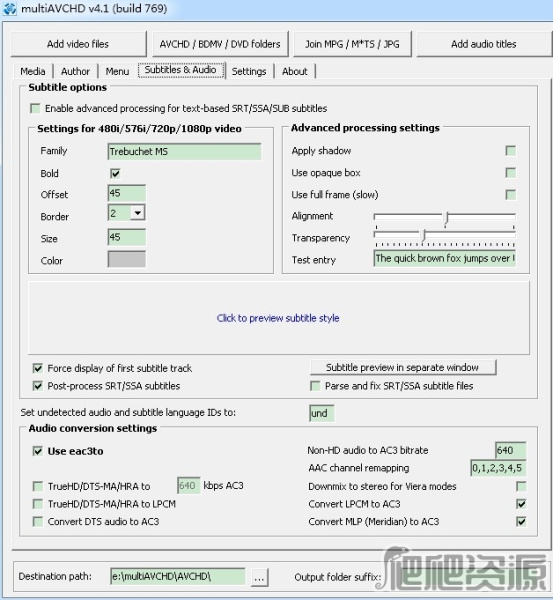Click Add video files button
553x600 pixels.
point(78,44)
